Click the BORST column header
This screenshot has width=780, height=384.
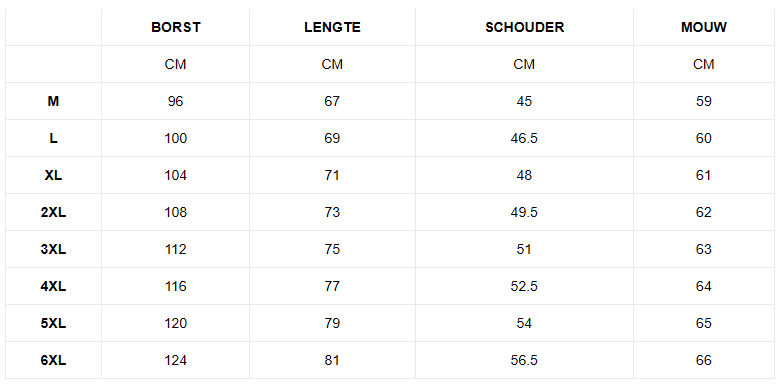(176, 27)
